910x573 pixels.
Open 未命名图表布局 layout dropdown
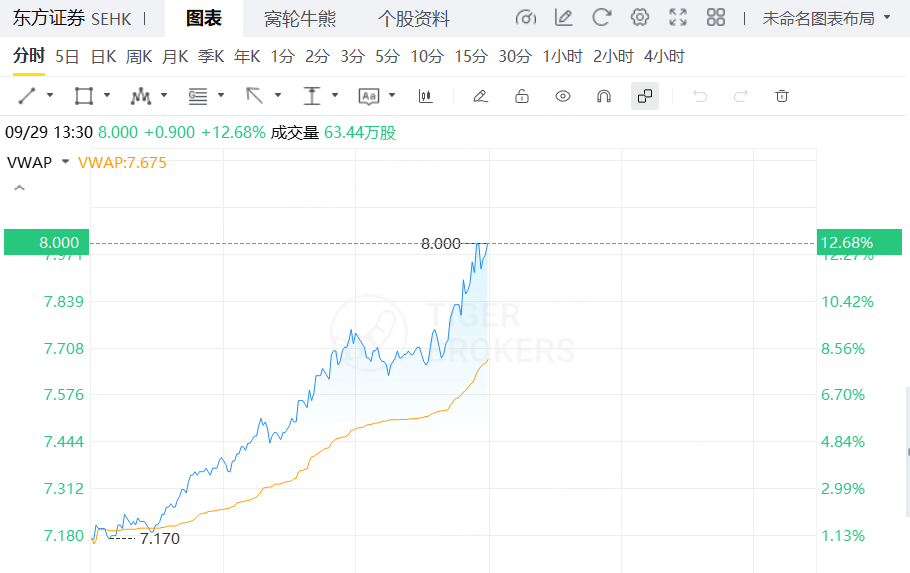click(x=826, y=19)
